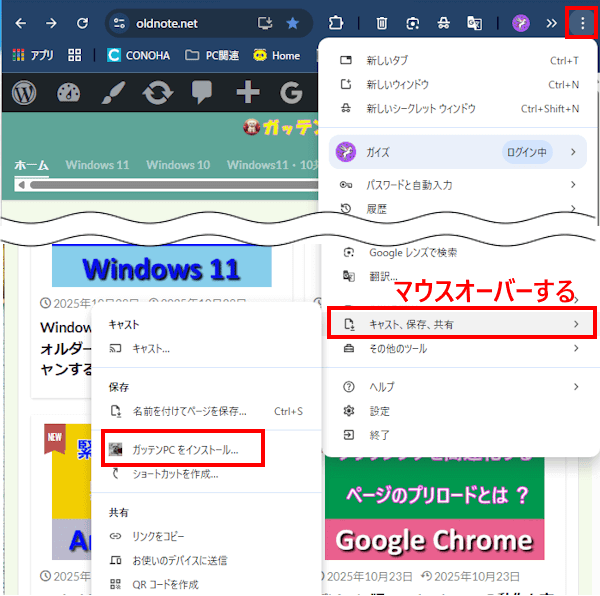Select ガッテンPC をインストール...
Image resolution: width=600 pixels, height=596 pixels.
(x=183, y=449)
